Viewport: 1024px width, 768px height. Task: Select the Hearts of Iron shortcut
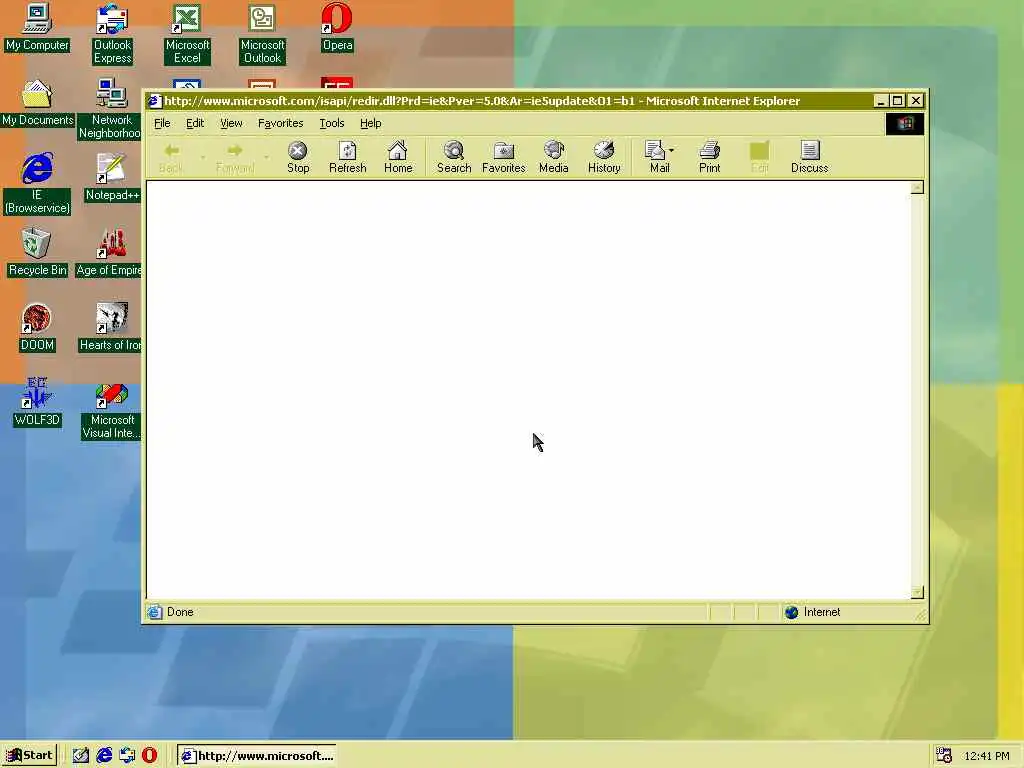111,327
